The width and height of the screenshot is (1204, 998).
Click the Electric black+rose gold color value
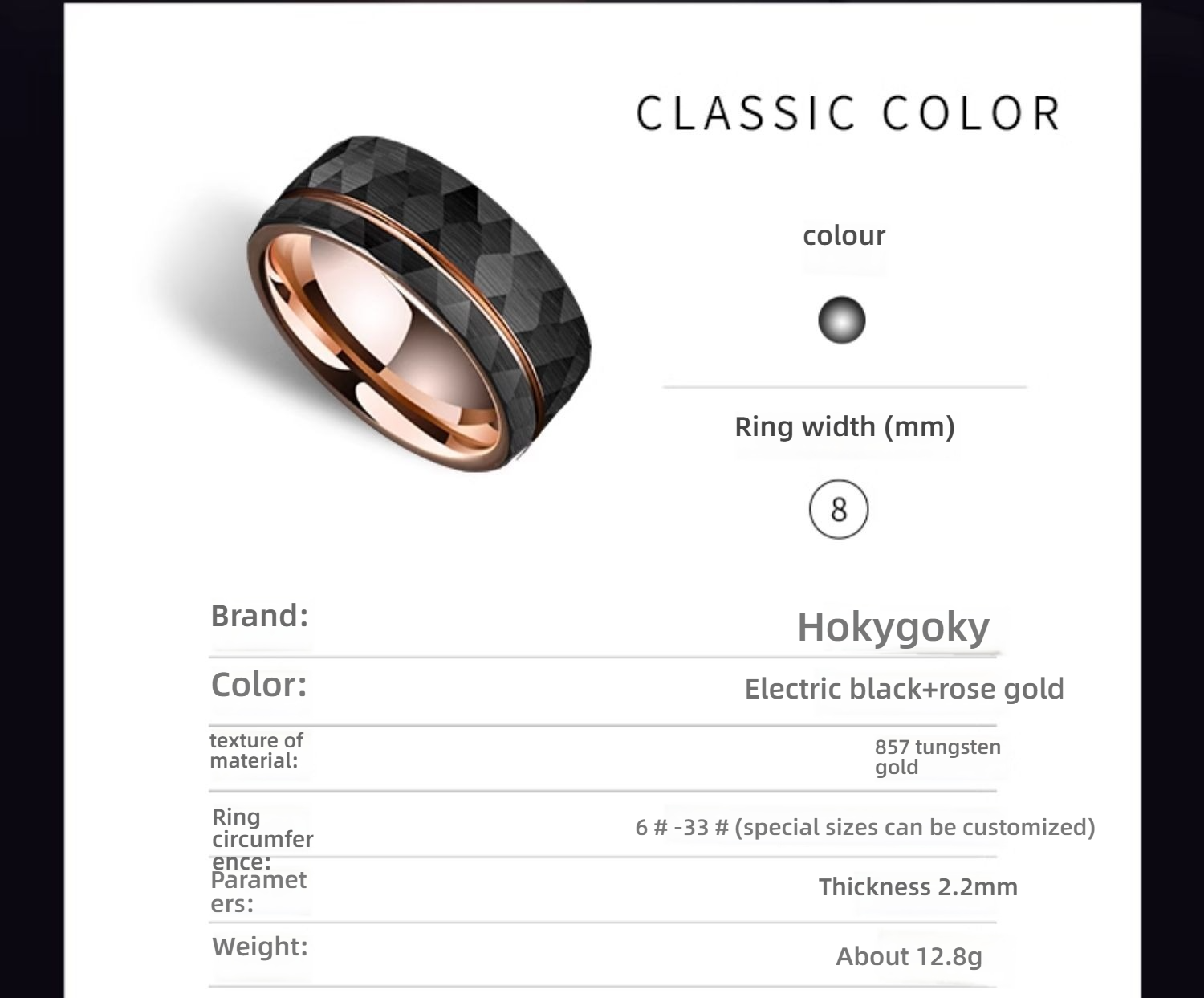(x=905, y=689)
